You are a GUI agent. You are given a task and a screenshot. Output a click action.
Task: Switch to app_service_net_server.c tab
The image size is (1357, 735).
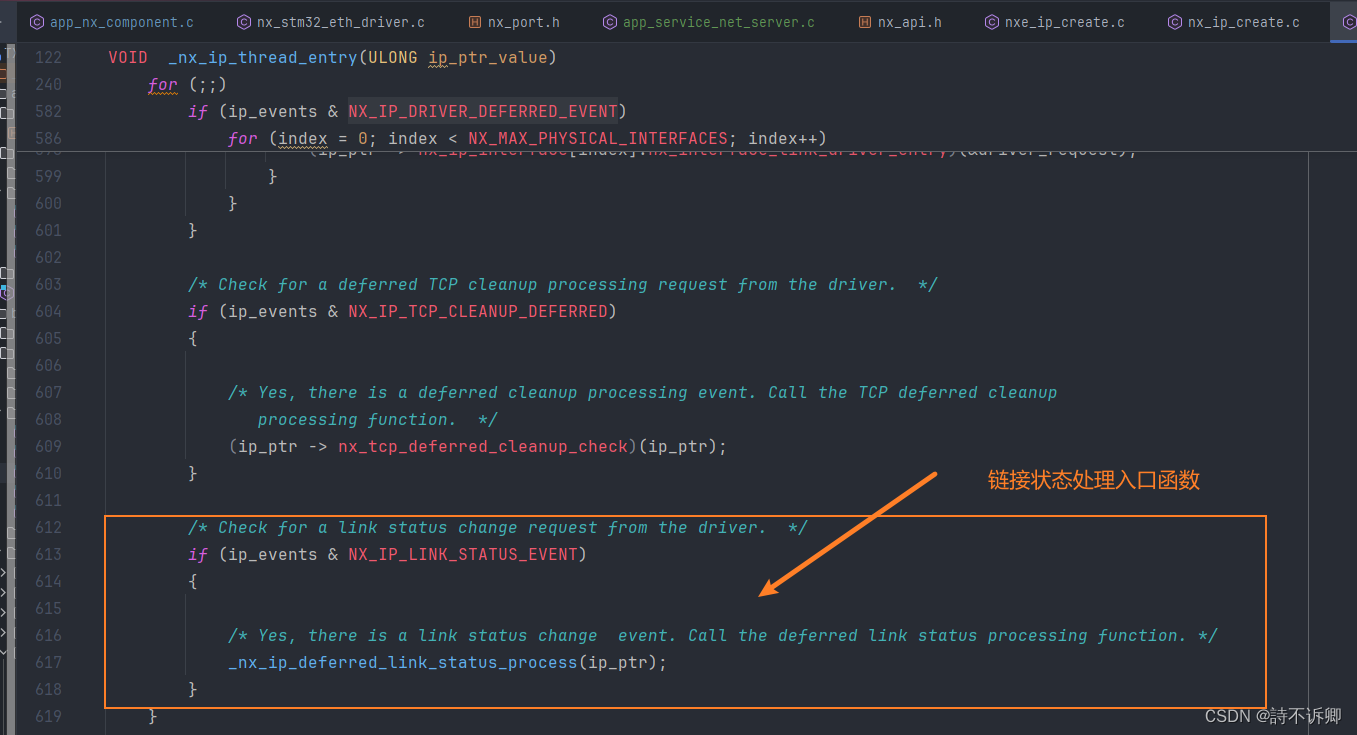tap(708, 22)
